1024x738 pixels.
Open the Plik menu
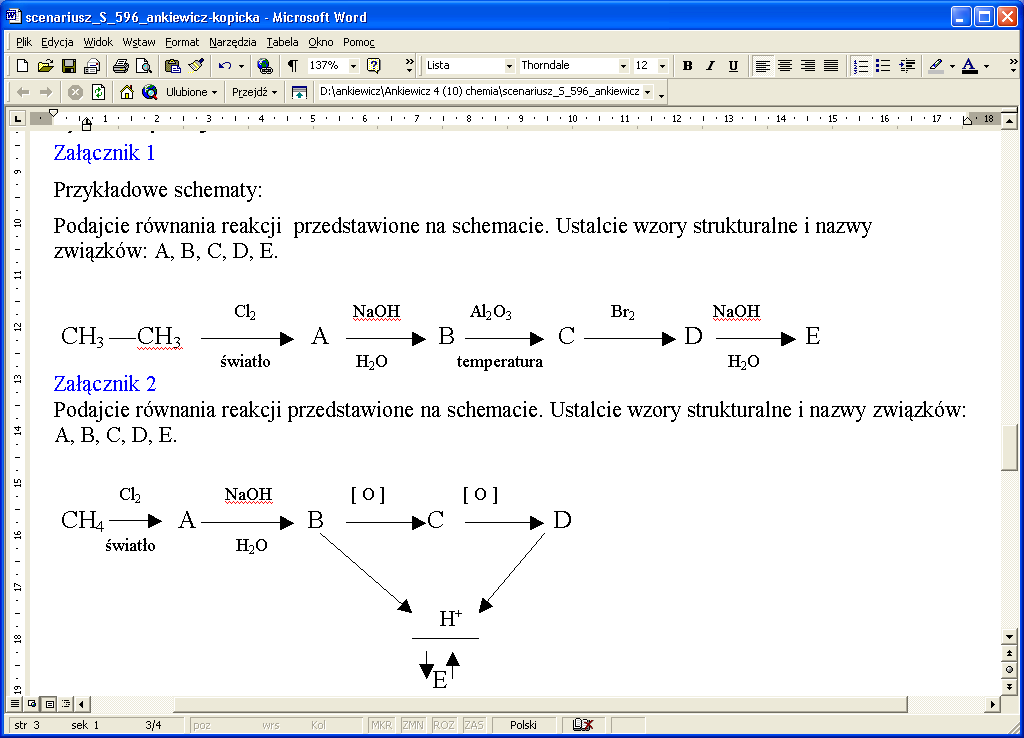24,42
